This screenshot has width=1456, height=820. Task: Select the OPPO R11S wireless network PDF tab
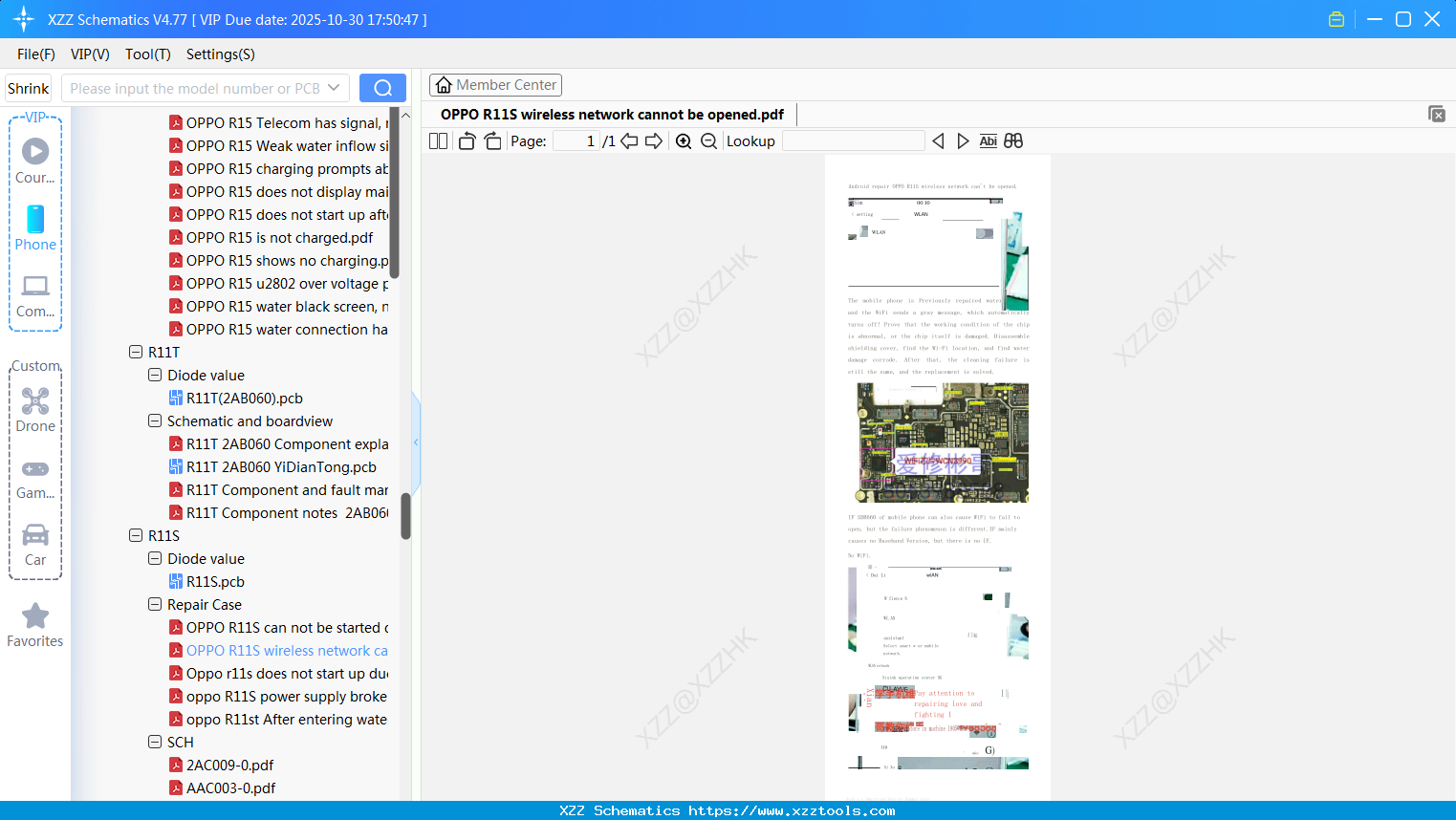[612, 115]
